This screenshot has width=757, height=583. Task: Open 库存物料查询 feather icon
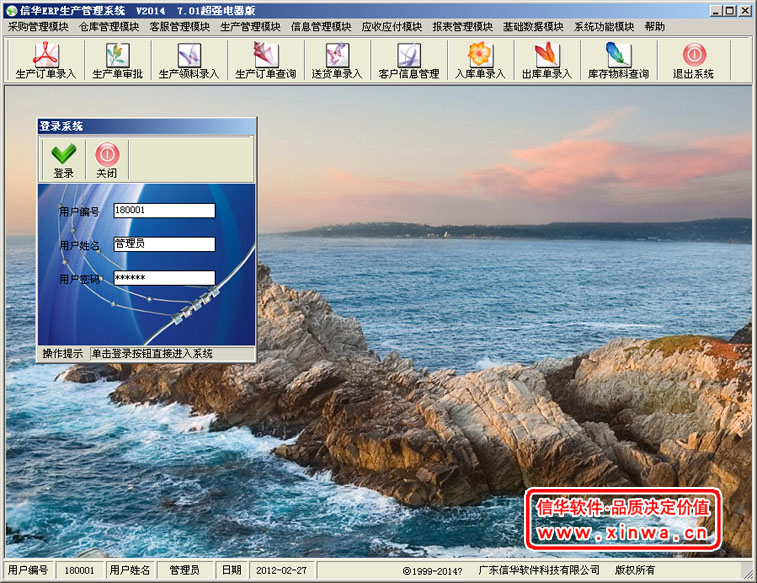point(618,60)
